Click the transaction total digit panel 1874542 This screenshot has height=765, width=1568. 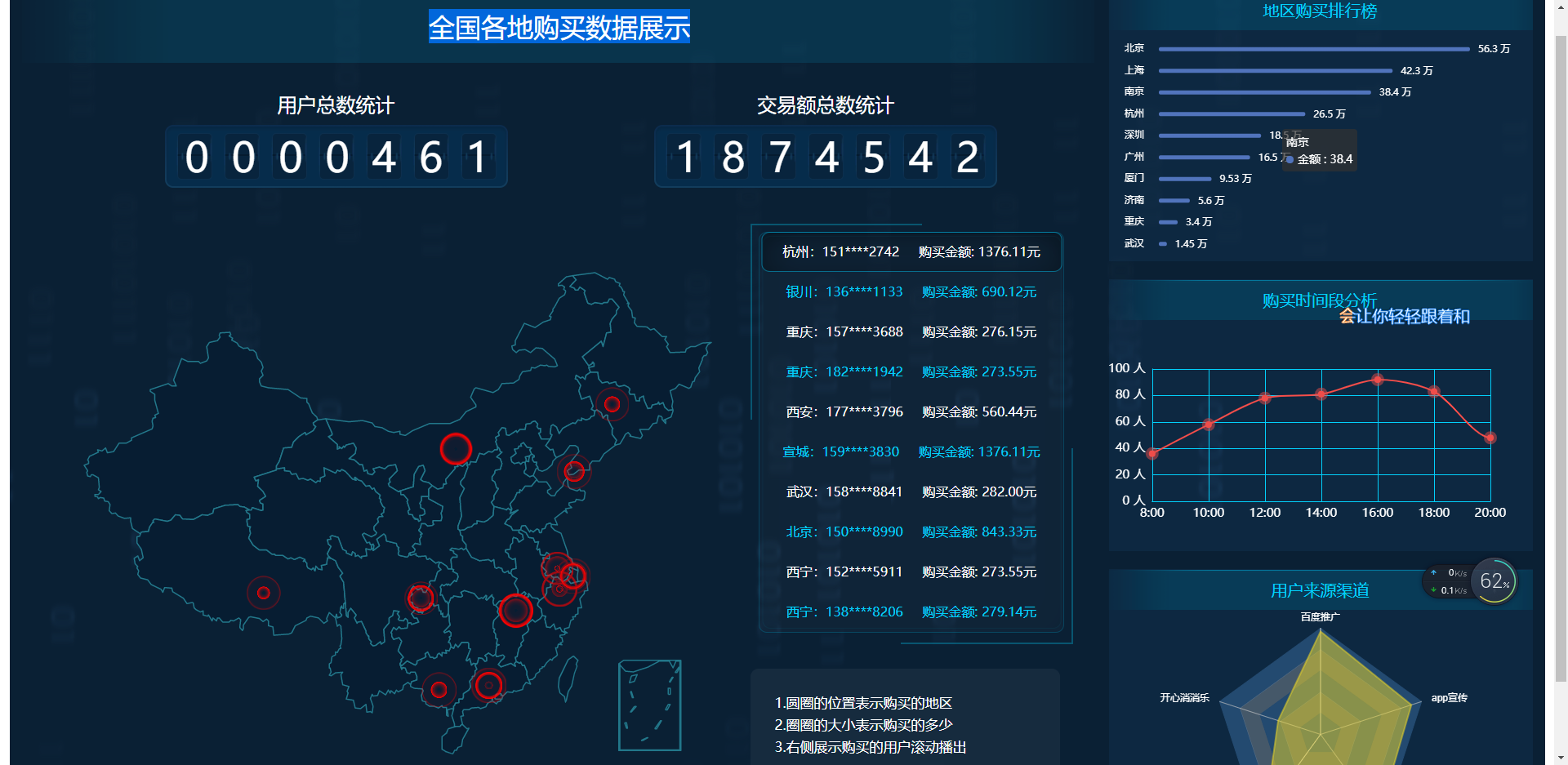[826, 157]
